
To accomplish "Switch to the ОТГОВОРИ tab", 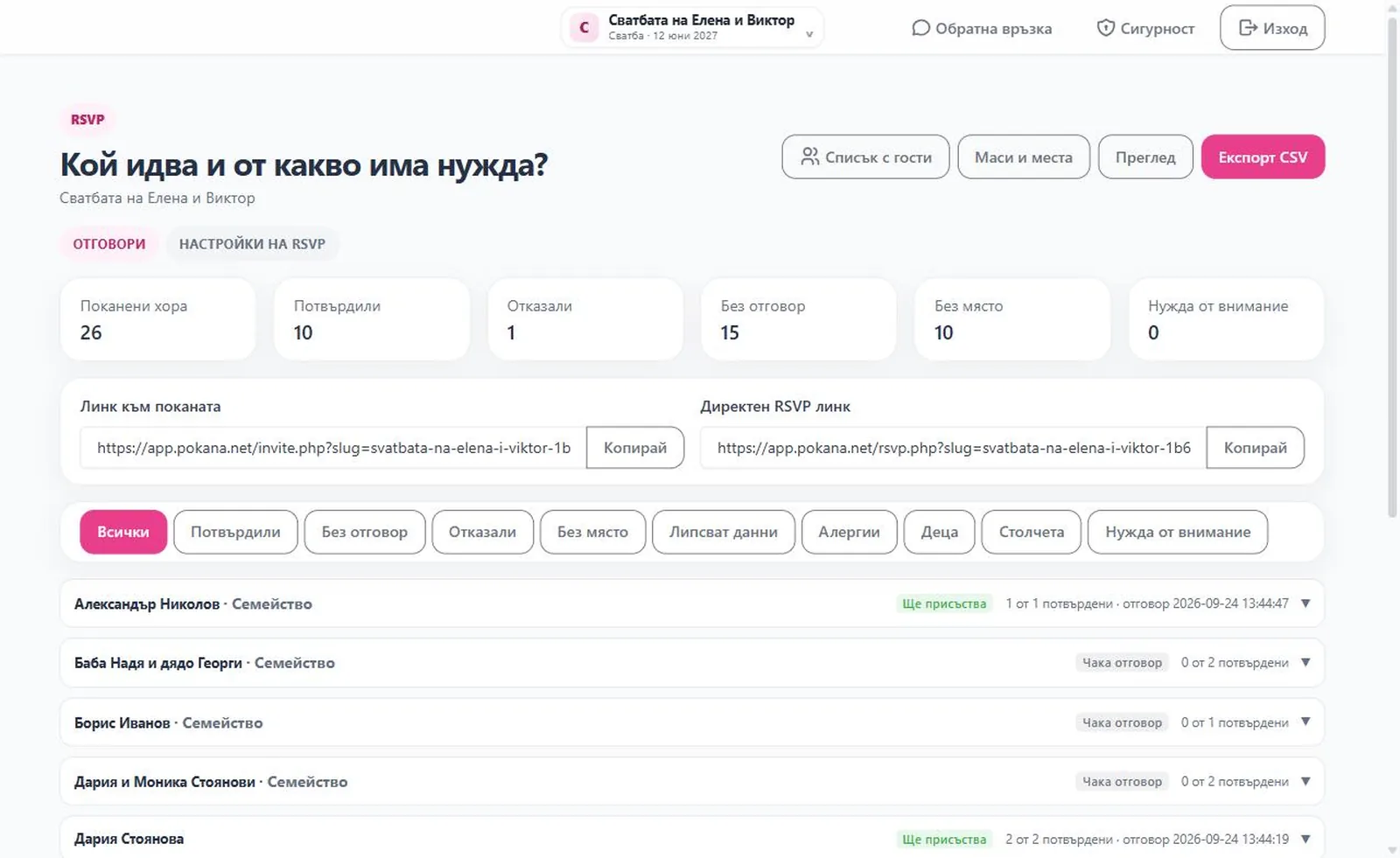I will 109,244.
